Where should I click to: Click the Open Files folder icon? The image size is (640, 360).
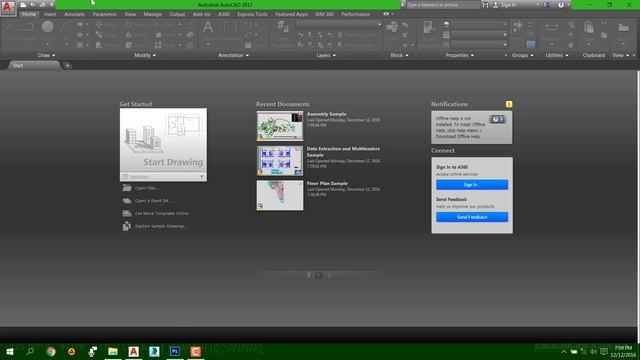coord(127,188)
